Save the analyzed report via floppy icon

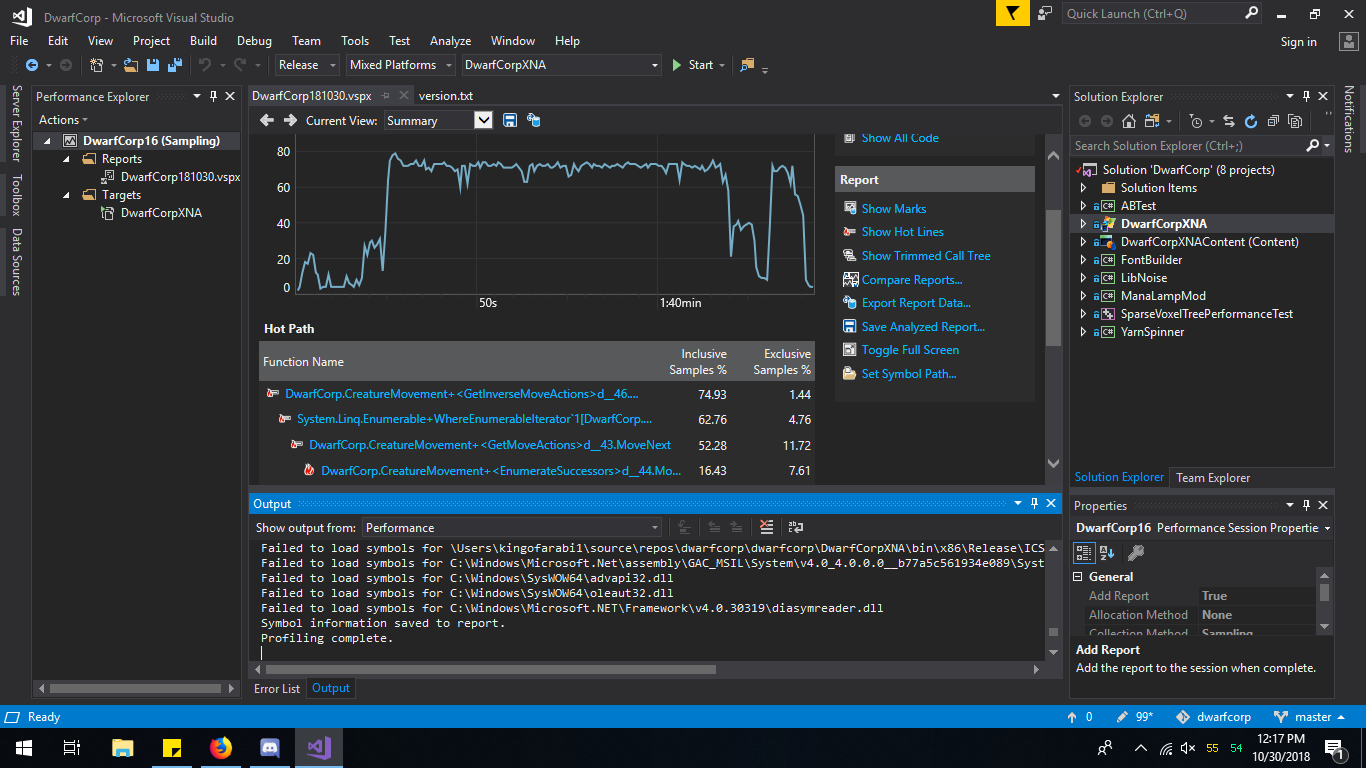pos(510,120)
